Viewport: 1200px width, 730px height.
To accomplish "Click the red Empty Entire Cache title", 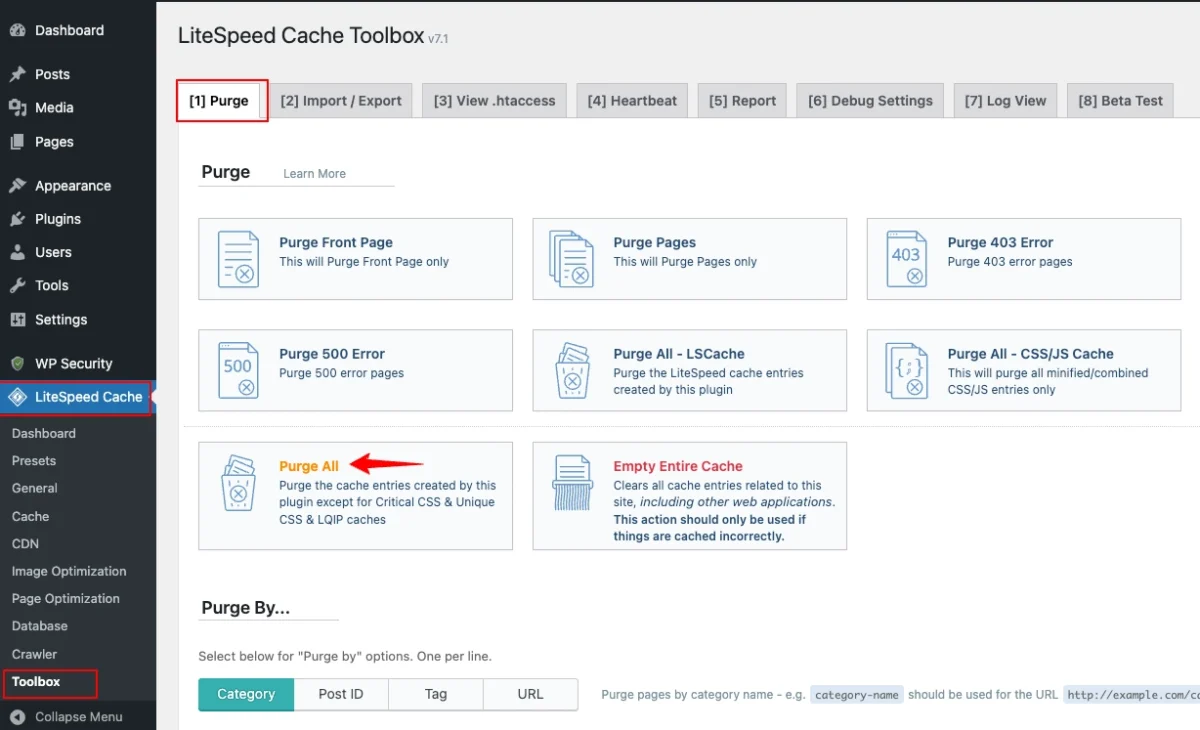I will coord(678,466).
